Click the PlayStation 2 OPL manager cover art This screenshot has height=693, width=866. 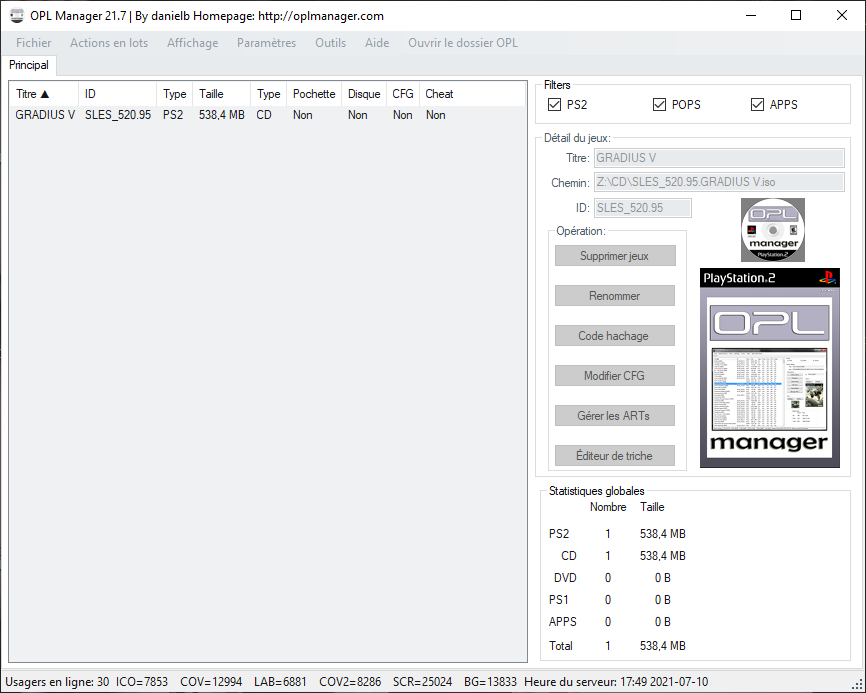coord(770,368)
